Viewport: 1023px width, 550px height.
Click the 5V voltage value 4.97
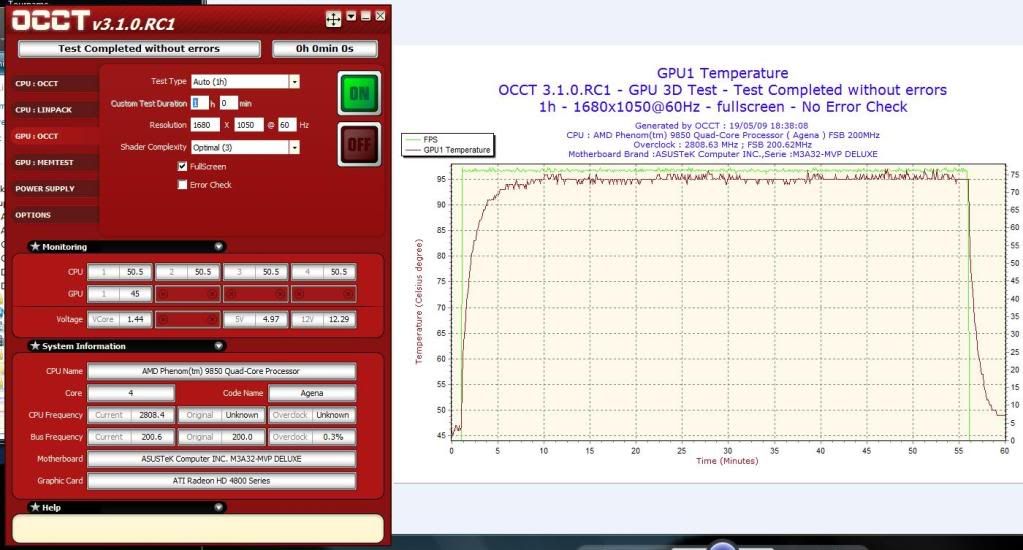pos(271,319)
